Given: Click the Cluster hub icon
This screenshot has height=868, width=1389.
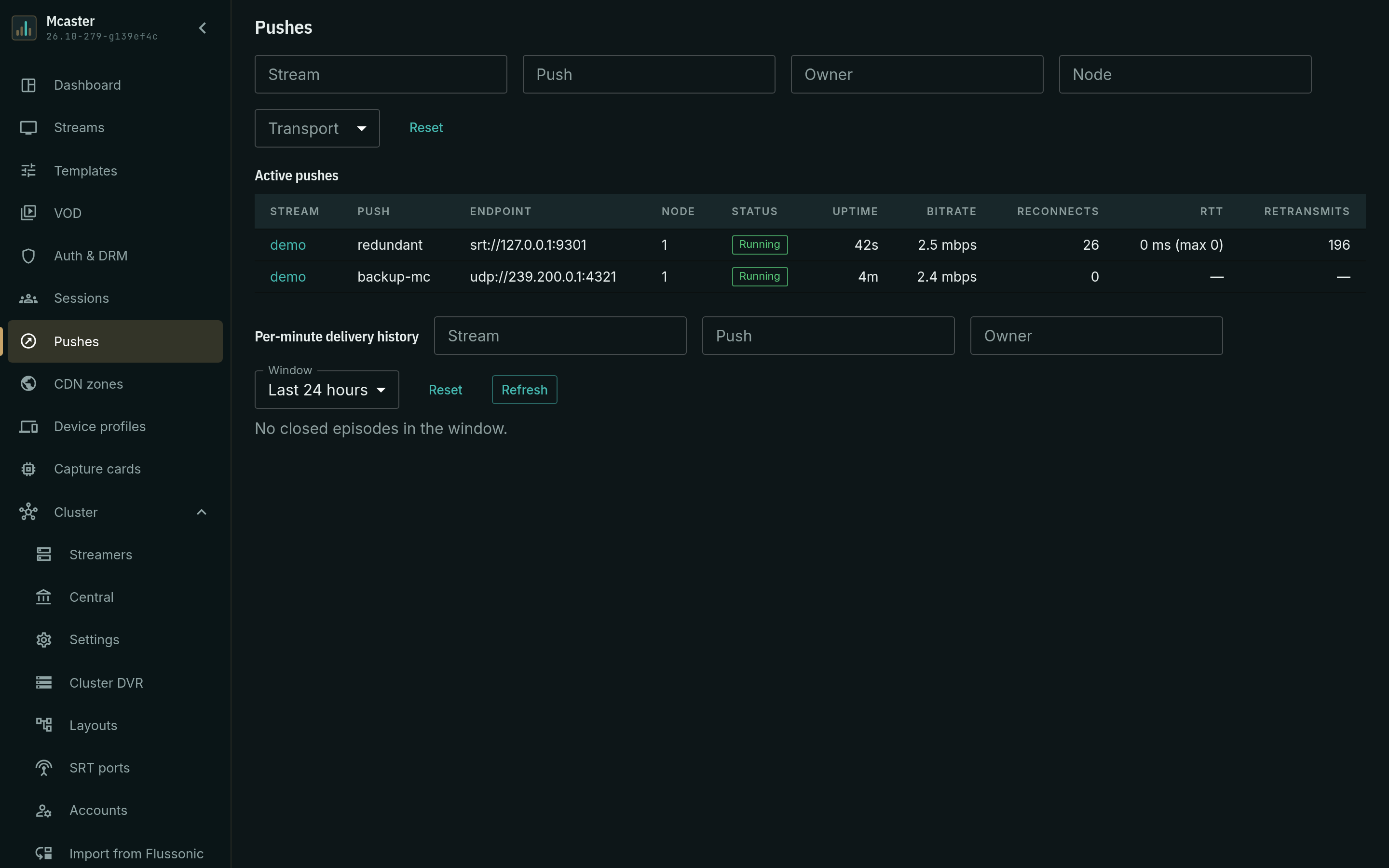Looking at the screenshot, I should pos(28,512).
